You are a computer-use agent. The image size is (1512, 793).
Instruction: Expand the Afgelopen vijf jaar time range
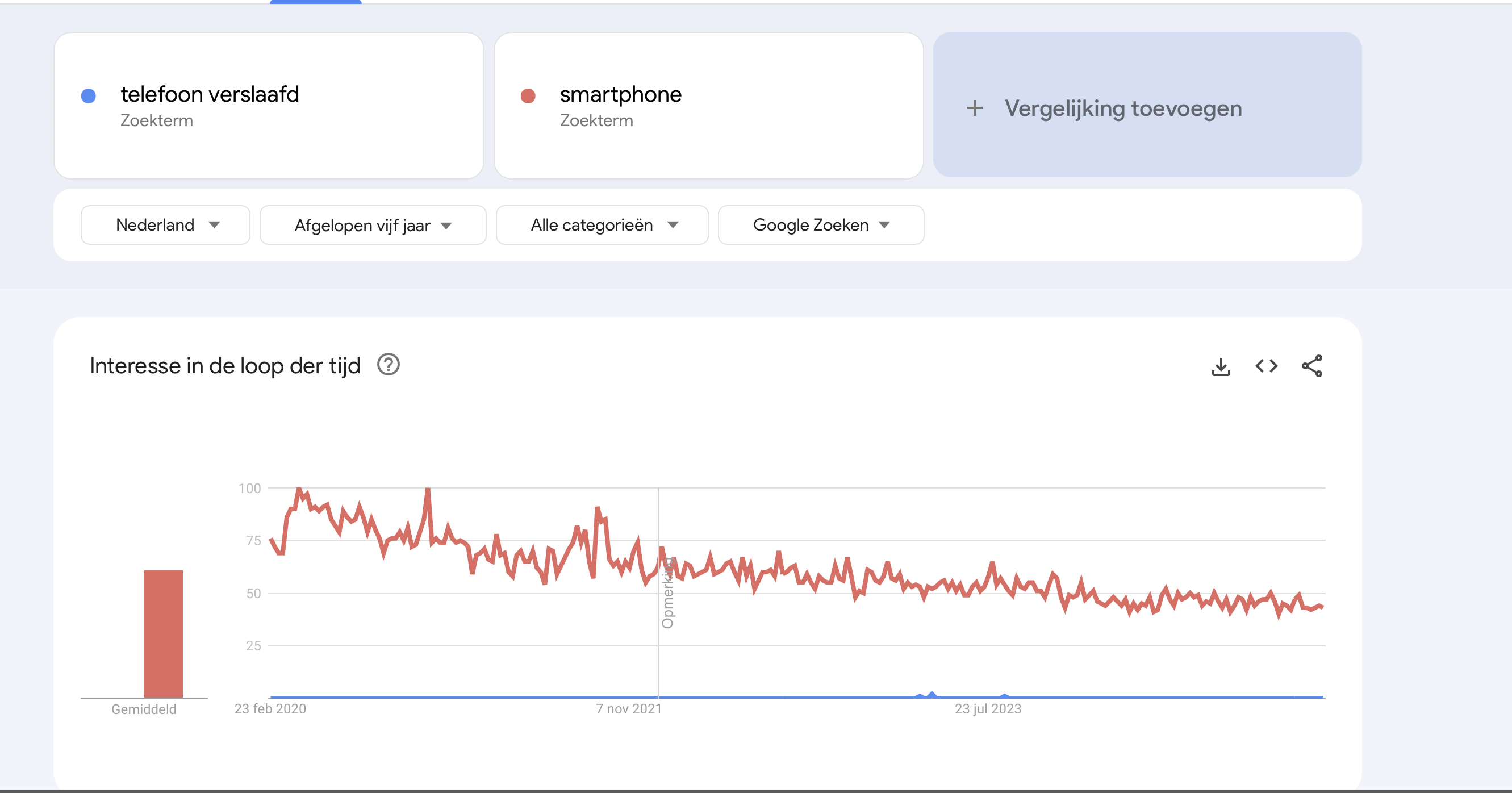click(373, 225)
